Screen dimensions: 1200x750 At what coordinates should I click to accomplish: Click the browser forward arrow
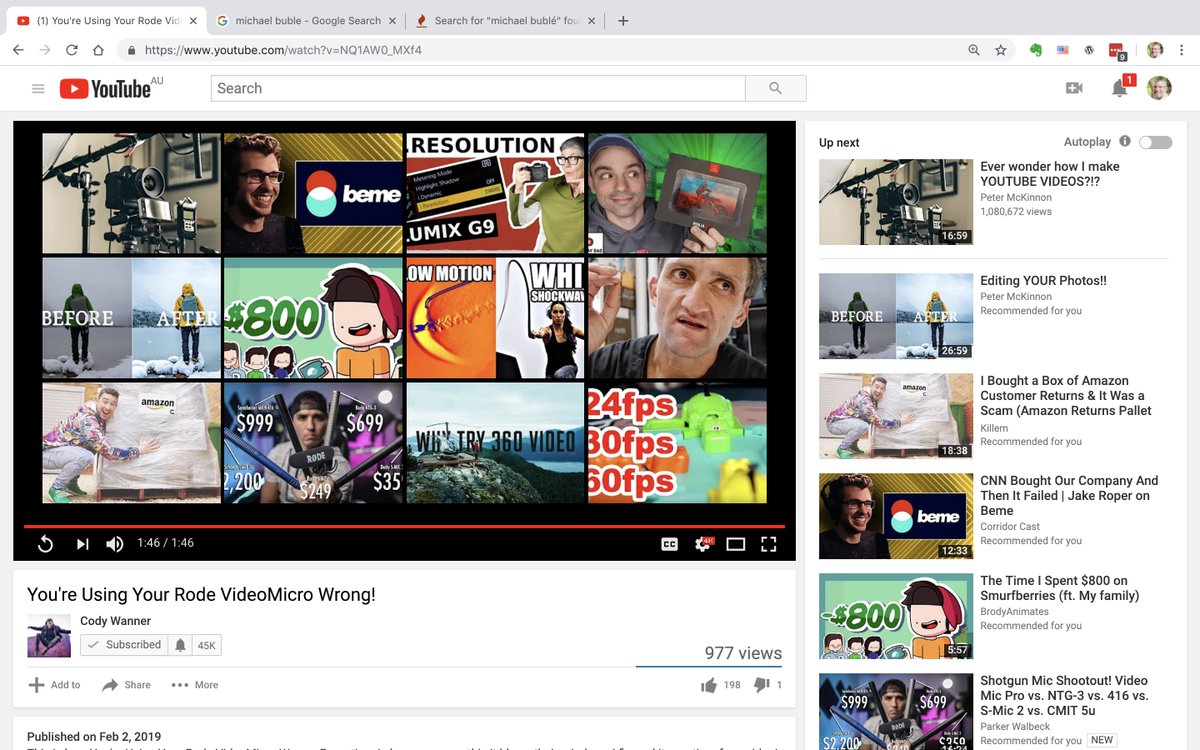pyautogui.click(x=45, y=49)
